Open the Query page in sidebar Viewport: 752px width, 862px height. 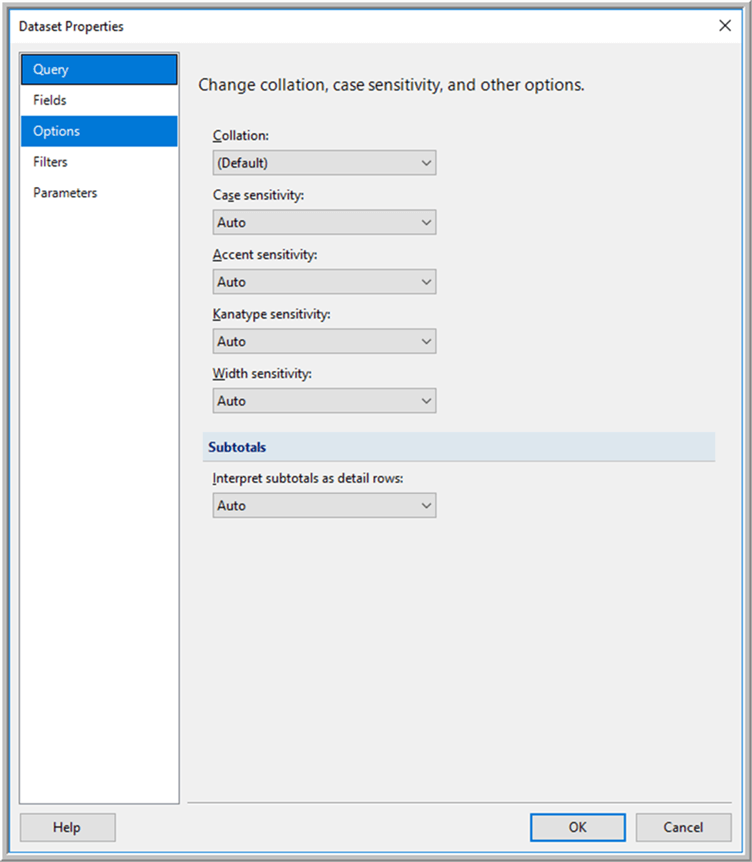coord(99,69)
